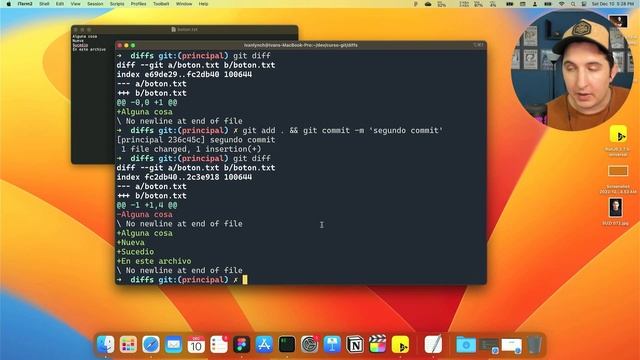640x360 pixels.
Task: Click 'Alguna cosa' text in boton.txt window
Action: (x=84, y=36)
